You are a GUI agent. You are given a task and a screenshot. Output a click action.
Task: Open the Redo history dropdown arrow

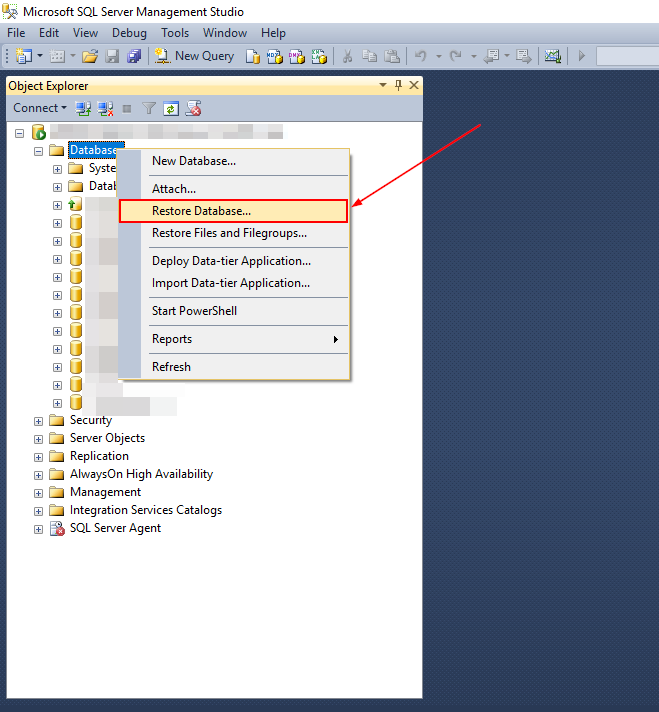pyautogui.click(x=474, y=56)
